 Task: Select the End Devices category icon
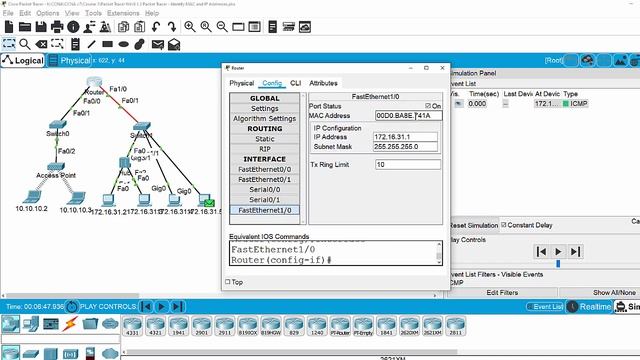click(31, 324)
